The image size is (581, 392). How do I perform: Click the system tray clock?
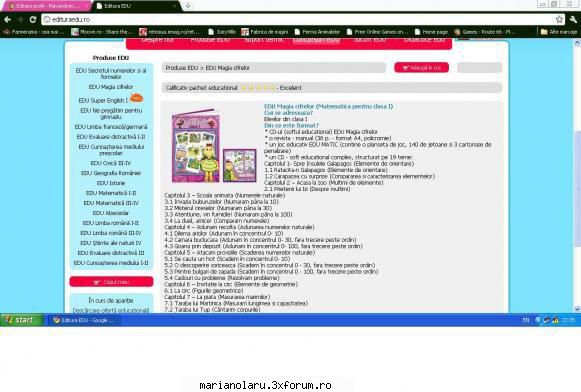pos(568,320)
